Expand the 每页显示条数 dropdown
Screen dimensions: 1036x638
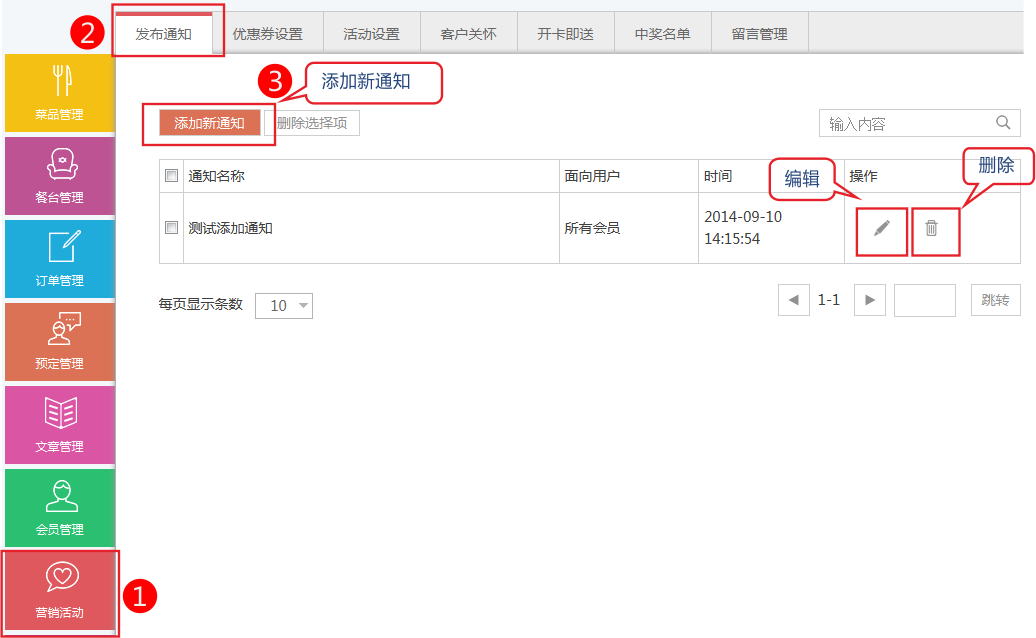coord(284,306)
